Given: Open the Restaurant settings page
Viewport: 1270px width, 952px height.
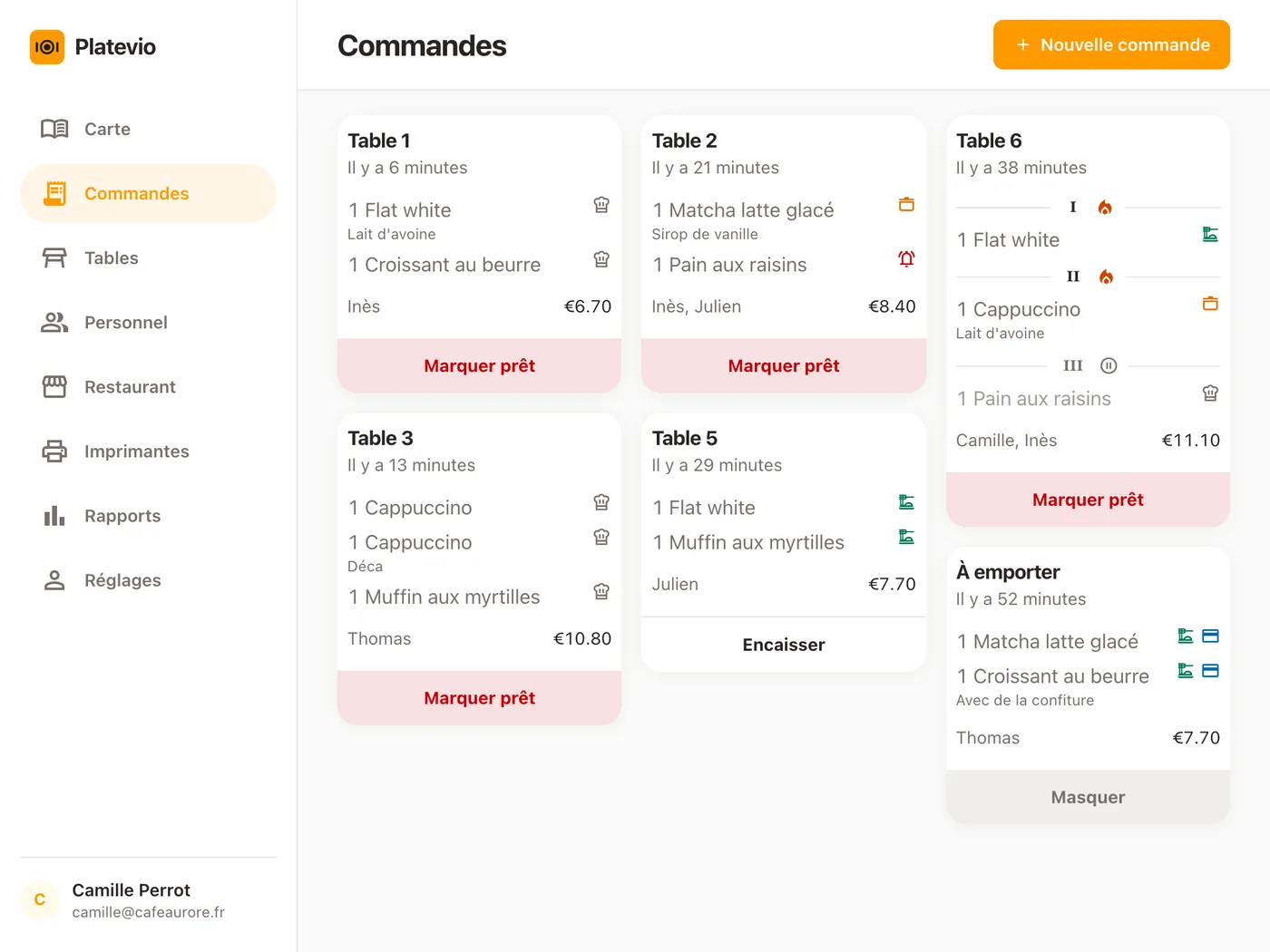Looking at the screenshot, I should click(x=148, y=386).
